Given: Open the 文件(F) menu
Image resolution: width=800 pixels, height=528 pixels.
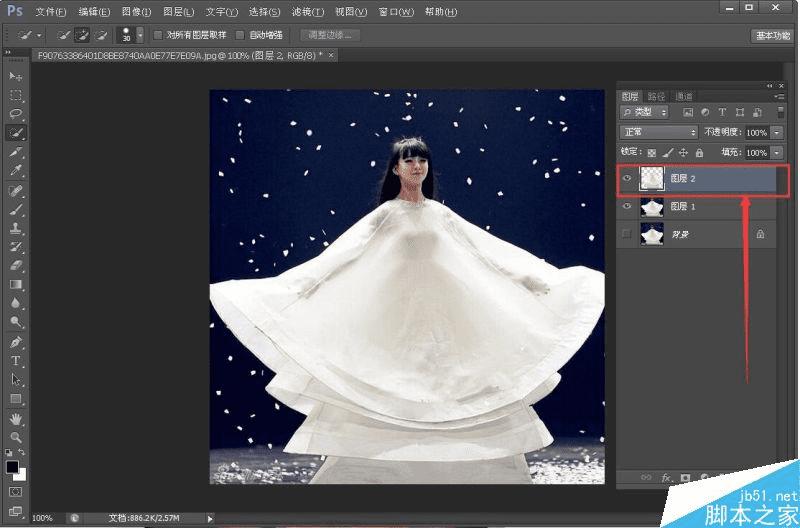Looking at the screenshot, I should (x=51, y=11).
